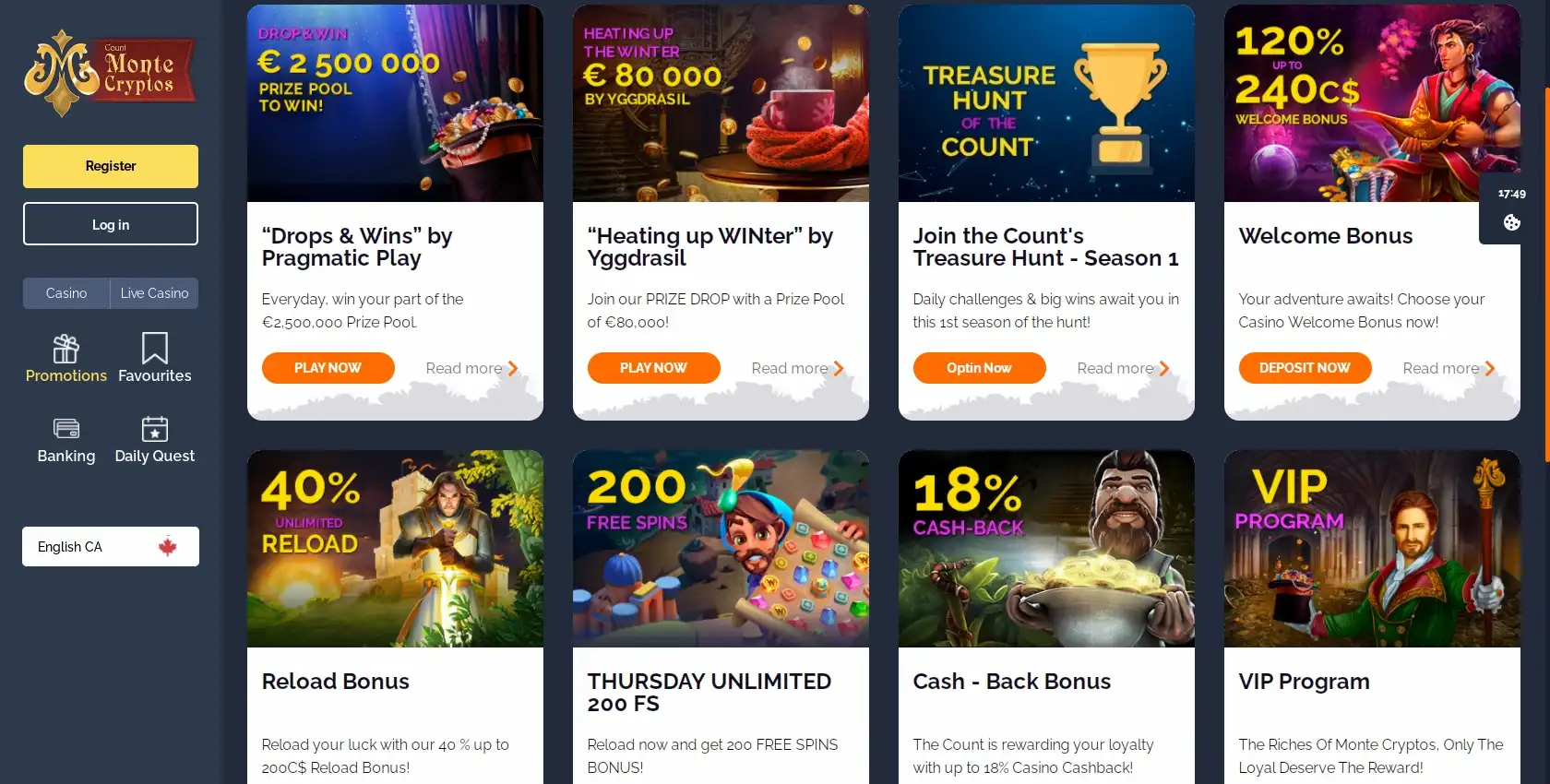Click the cookie icon under the clock
The image size is (1550, 784).
pos(1511,222)
